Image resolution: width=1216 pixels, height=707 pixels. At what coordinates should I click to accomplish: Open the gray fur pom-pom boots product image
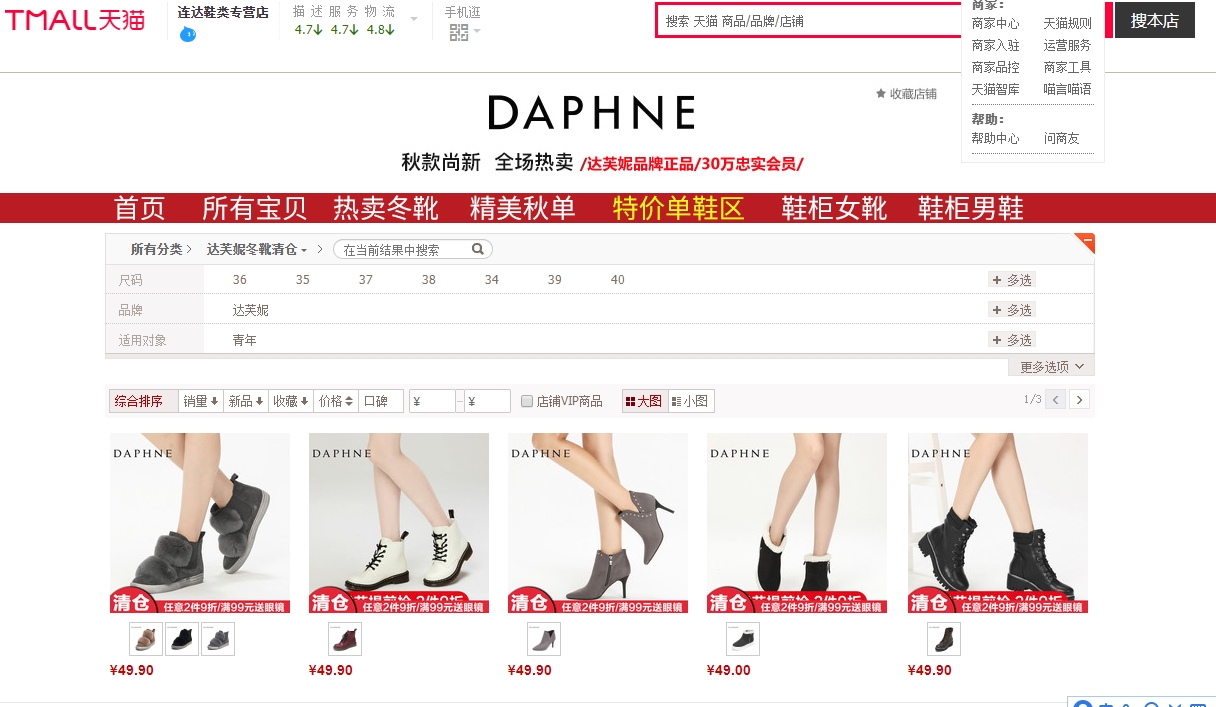tap(200, 523)
